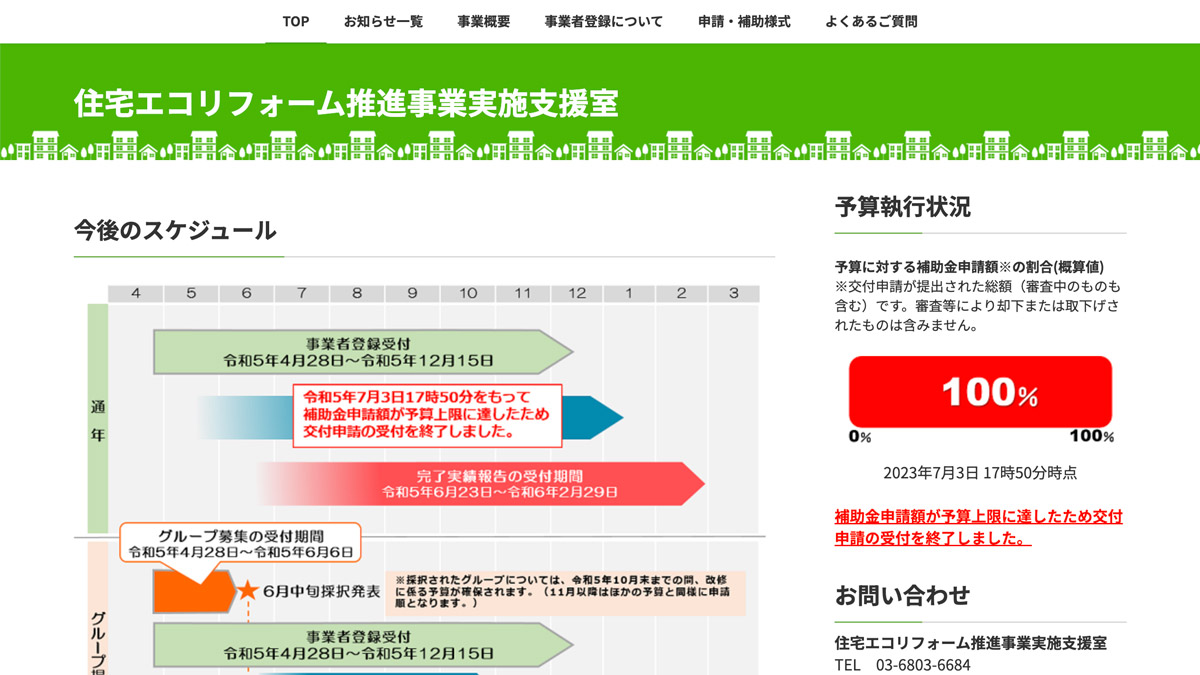Click the 今後のスケジュール heading
The width and height of the screenshot is (1200, 675).
click(x=175, y=231)
